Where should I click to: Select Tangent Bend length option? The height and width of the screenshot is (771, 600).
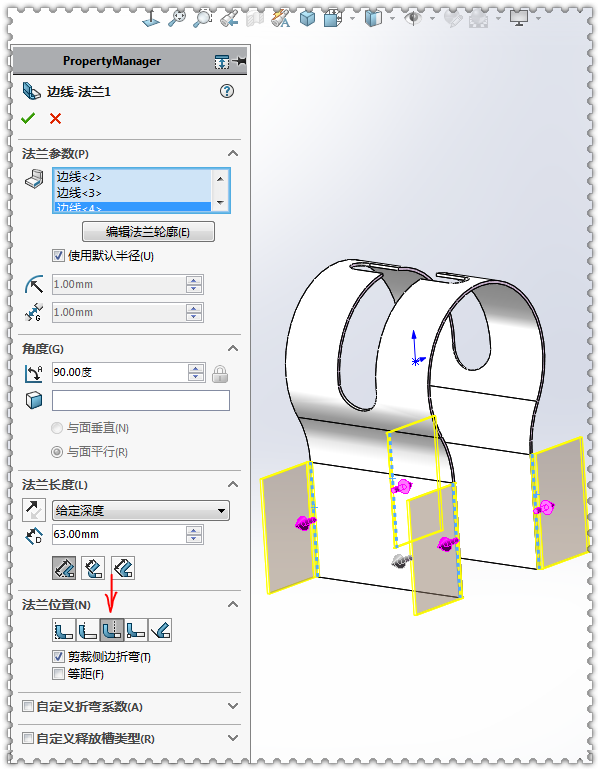pos(123,568)
